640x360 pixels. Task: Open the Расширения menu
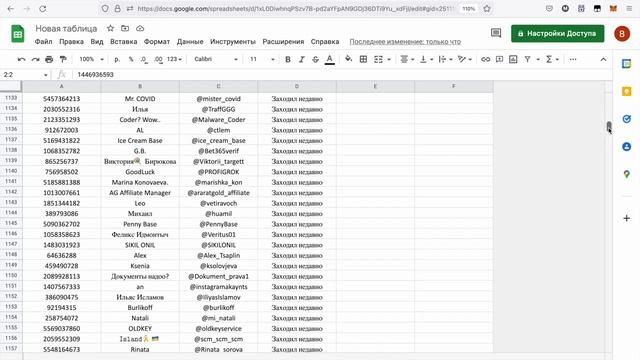283,42
